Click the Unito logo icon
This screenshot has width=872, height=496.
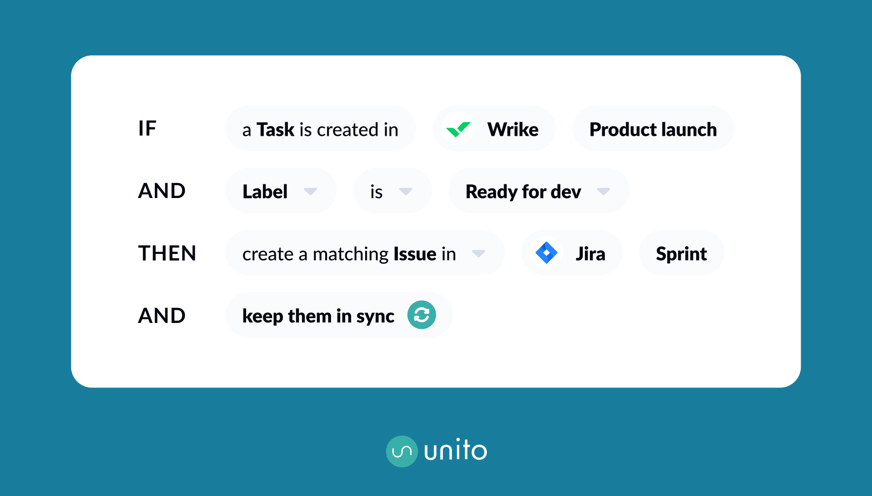[402, 451]
